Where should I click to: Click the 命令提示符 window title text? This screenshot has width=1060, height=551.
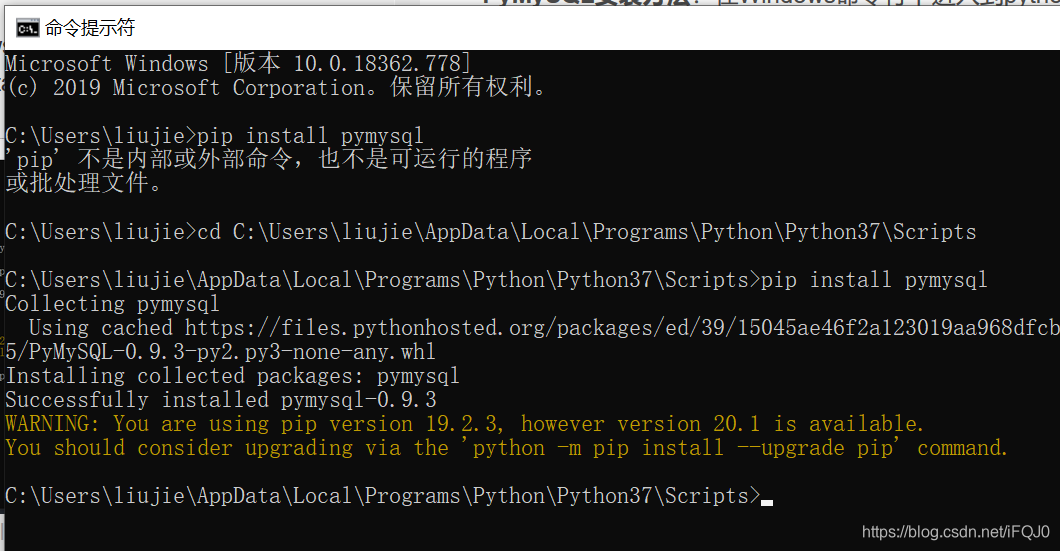90,28
